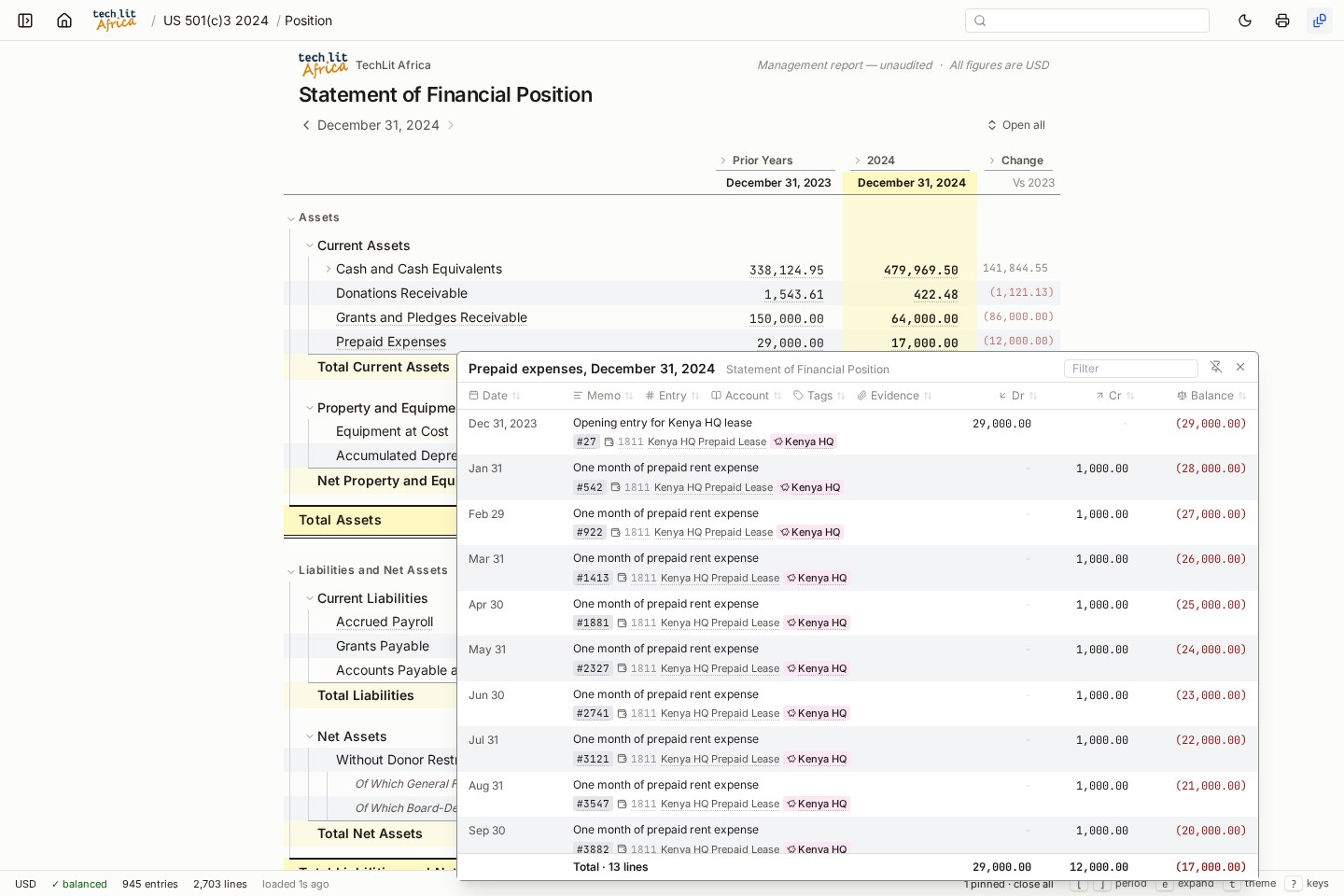
Task: Switch to dark mode with moon icon
Action: [x=1245, y=21]
